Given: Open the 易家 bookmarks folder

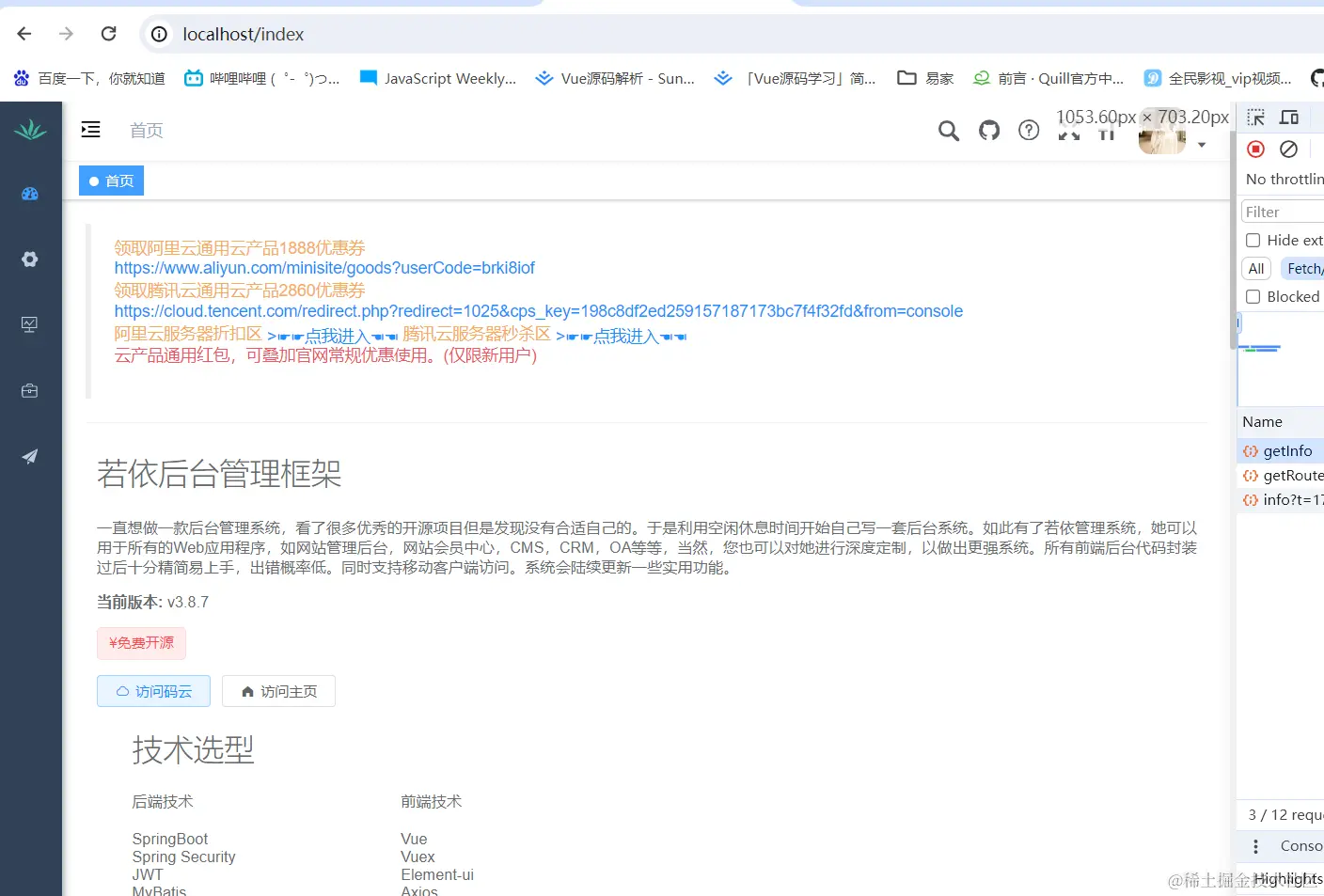Looking at the screenshot, I should pyautogui.click(x=925, y=78).
